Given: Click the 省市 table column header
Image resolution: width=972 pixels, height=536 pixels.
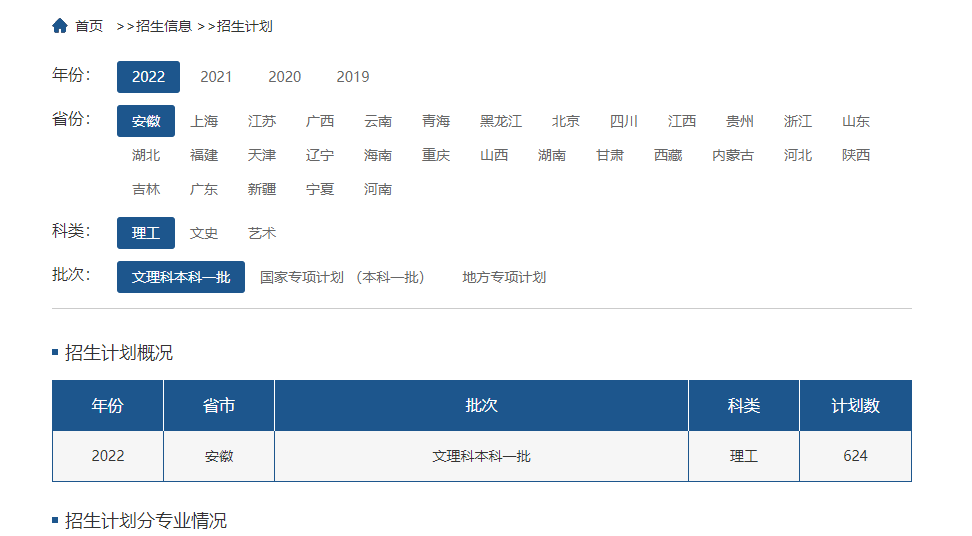Looking at the screenshot, I should pos(219,406).
